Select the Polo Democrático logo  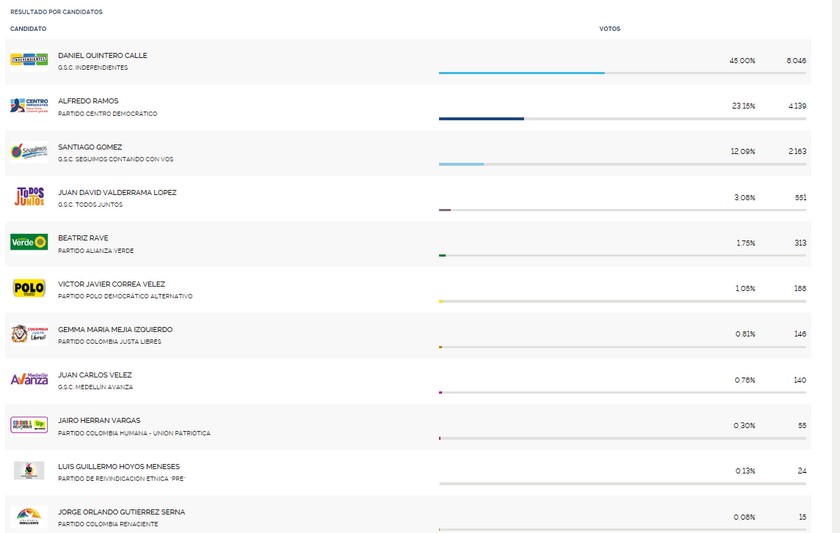(x=28, y=288)
